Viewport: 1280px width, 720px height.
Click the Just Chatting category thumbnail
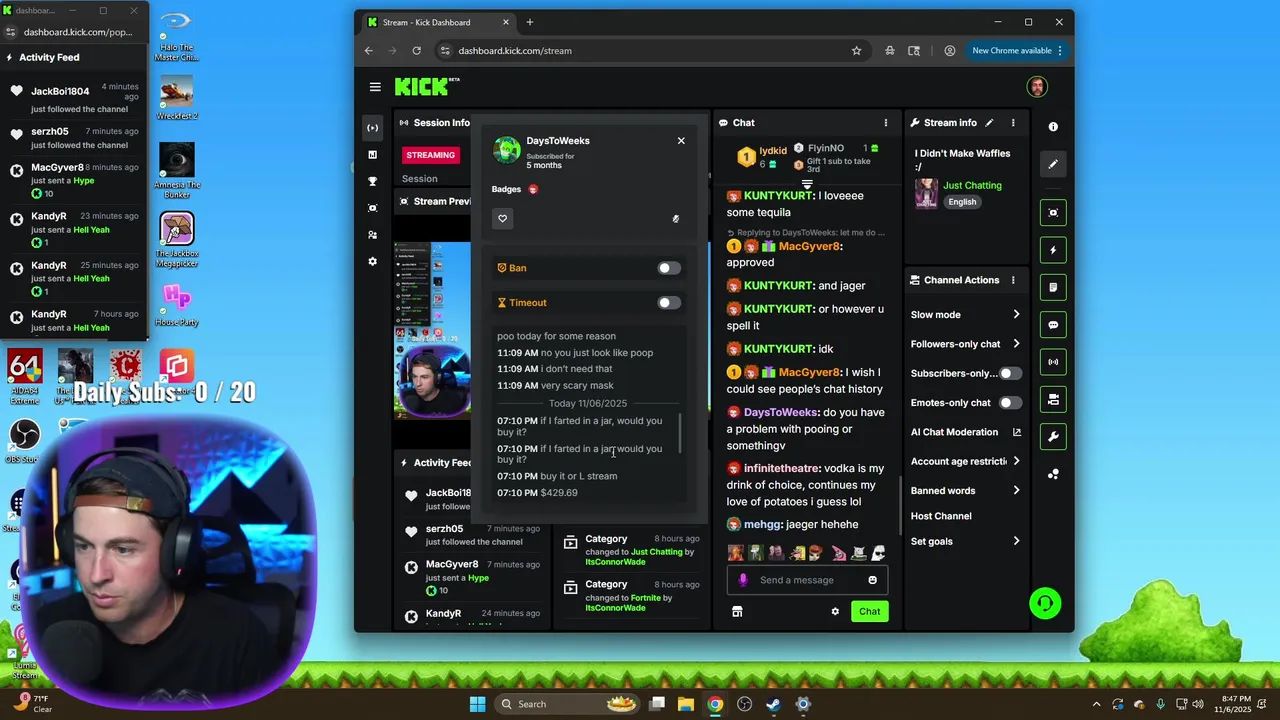coord(927,193)
